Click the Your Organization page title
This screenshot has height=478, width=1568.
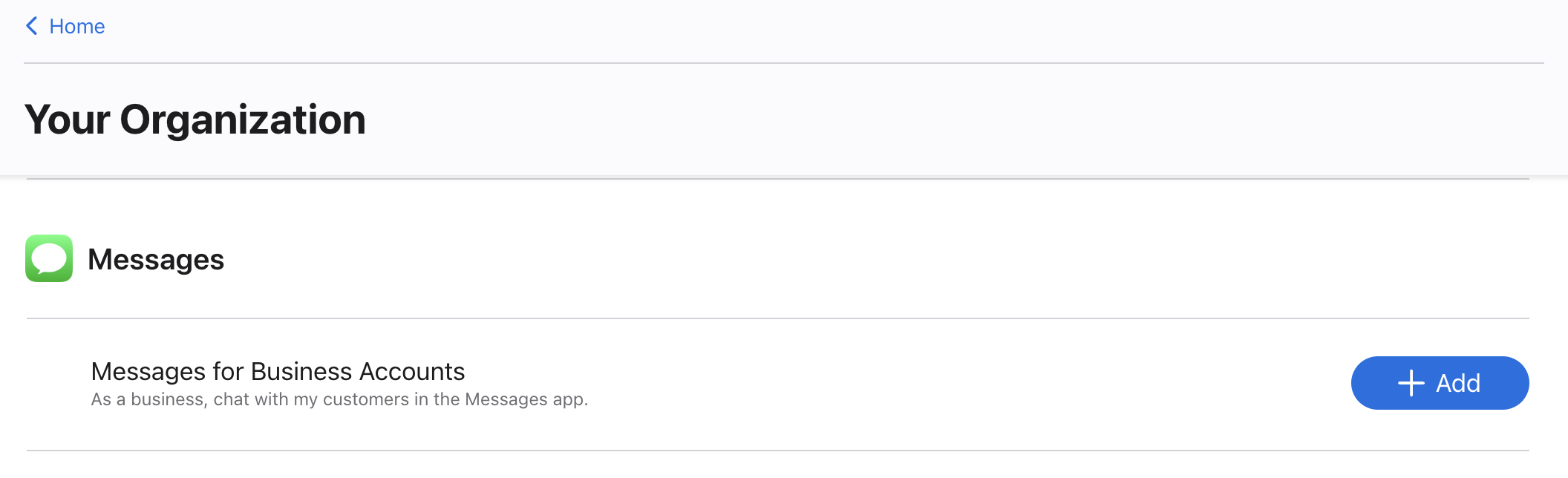pos(195,120)
